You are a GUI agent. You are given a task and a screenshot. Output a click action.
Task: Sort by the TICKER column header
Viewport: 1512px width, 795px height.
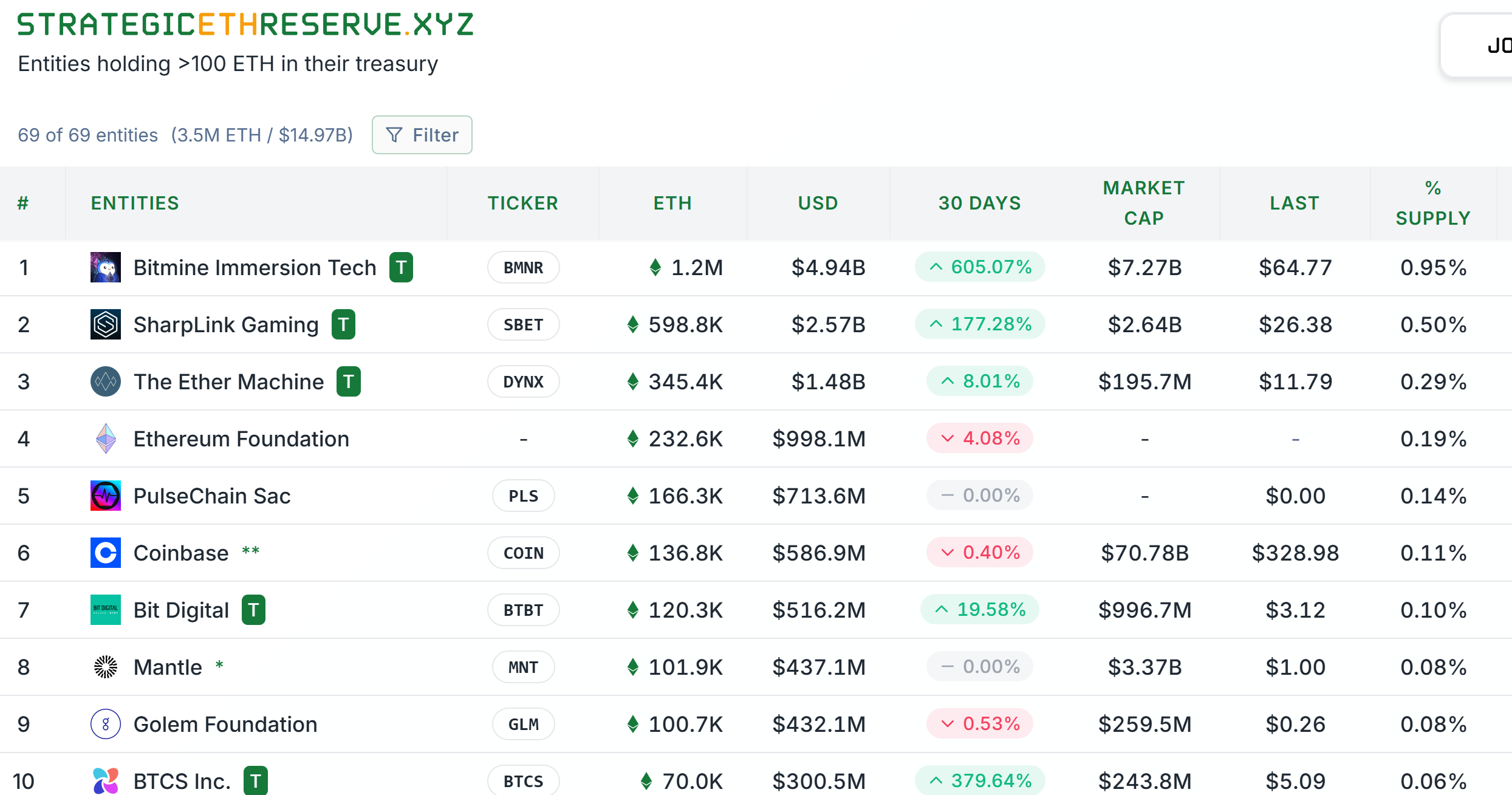pos(523,203)
